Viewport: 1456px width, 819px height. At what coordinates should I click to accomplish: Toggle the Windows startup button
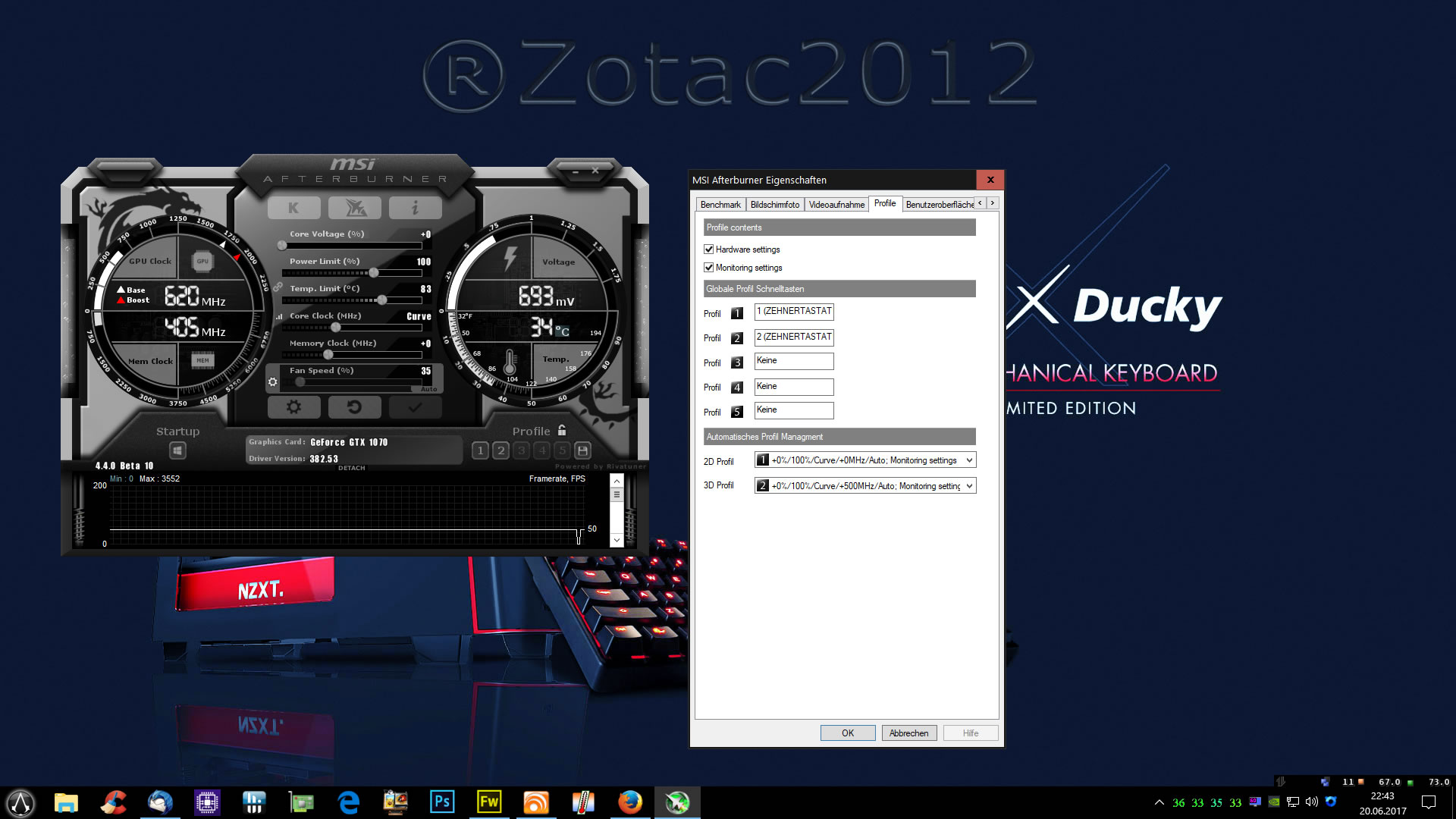click(x=177, y=450)
